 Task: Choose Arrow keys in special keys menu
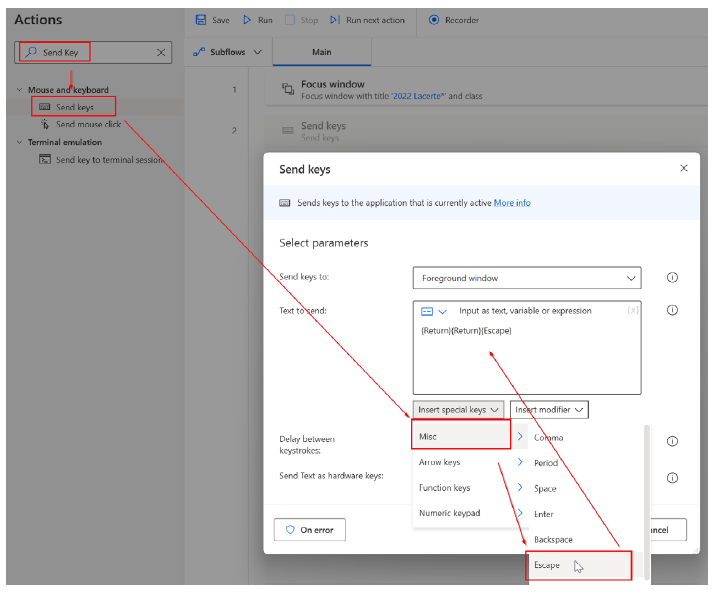[440, 463]
